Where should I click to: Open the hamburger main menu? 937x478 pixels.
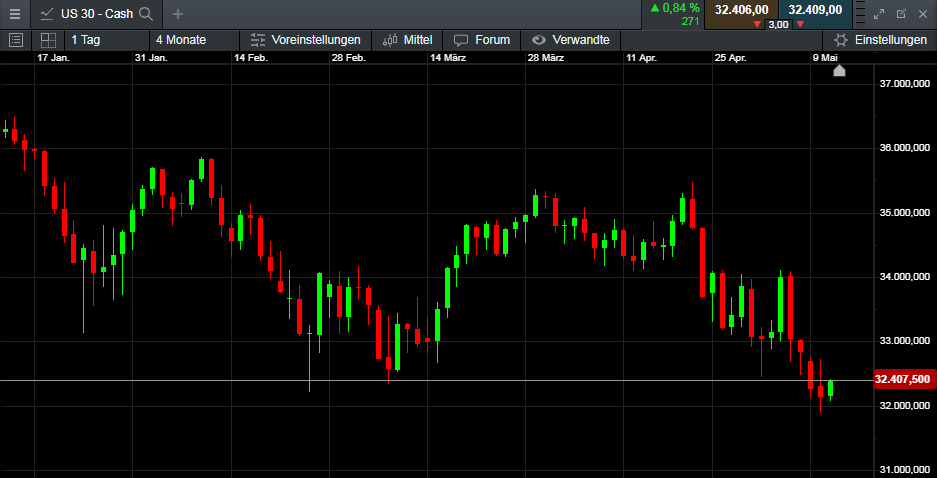point(14,14)
